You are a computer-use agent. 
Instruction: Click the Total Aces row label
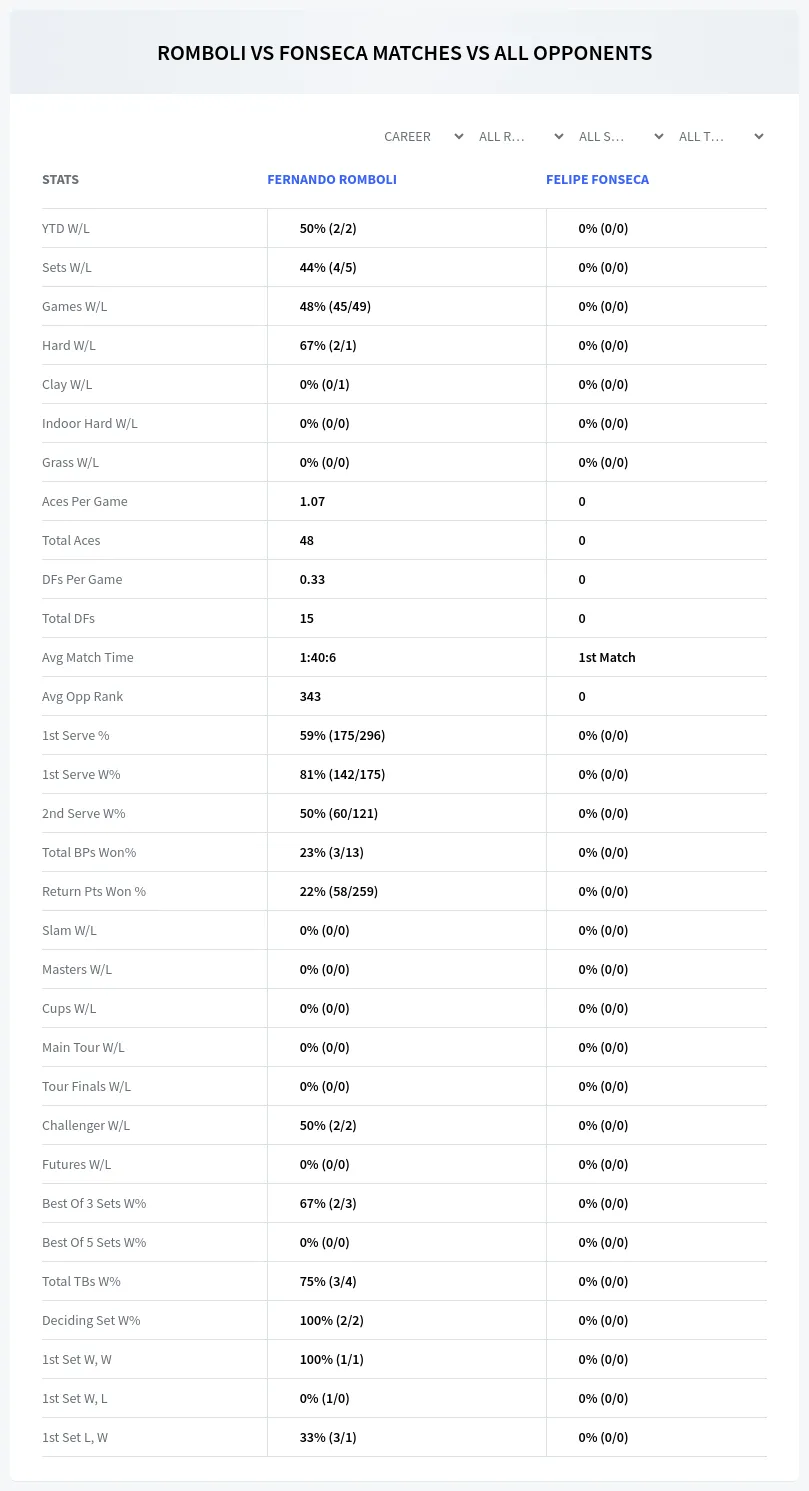71,540
